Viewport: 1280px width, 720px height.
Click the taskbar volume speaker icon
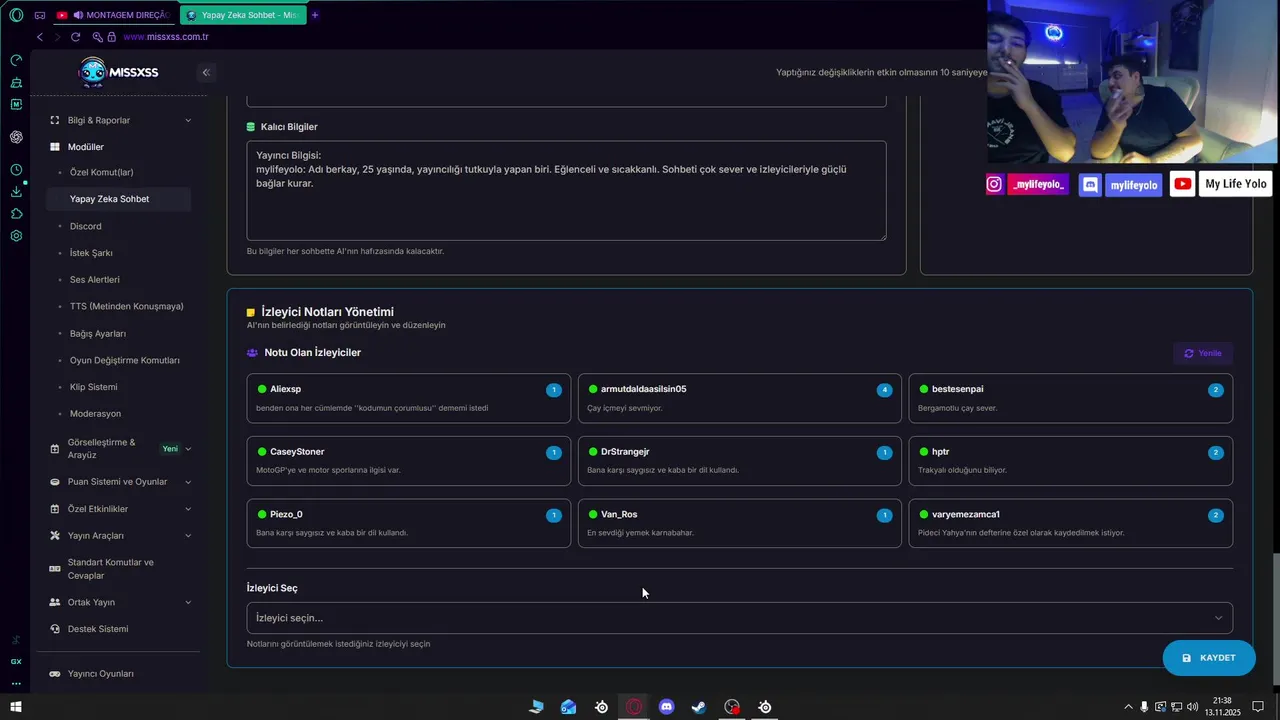click(x=1193, y=707)
